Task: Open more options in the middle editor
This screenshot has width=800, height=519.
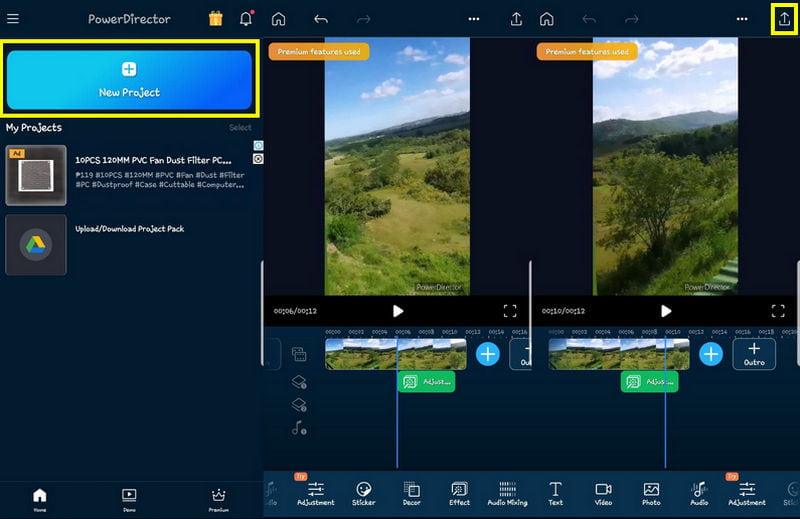Action: point(473,19)
